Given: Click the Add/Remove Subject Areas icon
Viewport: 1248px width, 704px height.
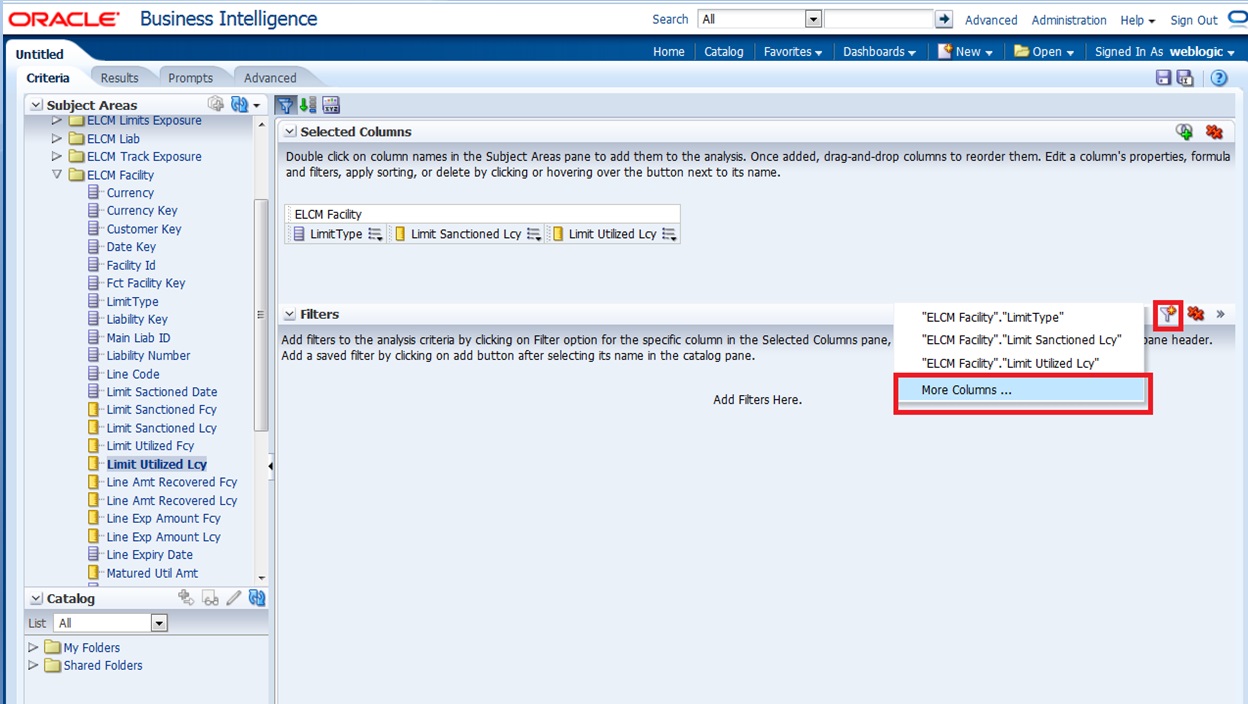Looking at the screenshot, I should coord(216,104).
